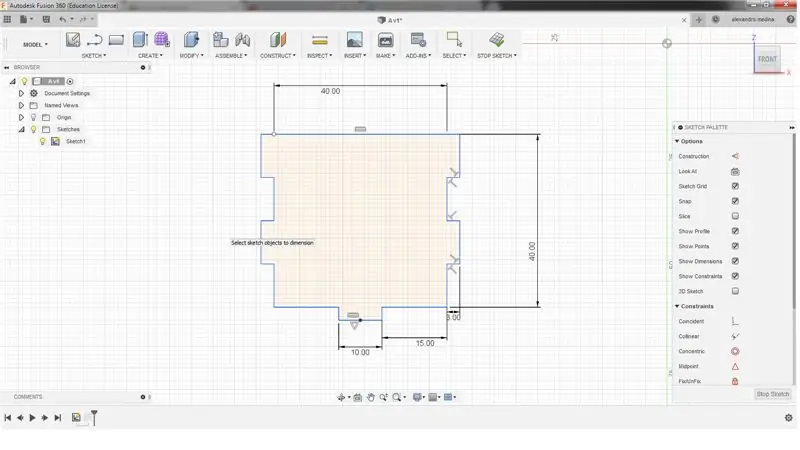Click the Insert image icon
The width and height of the screenshot is (800, 450).
(355, 40)
